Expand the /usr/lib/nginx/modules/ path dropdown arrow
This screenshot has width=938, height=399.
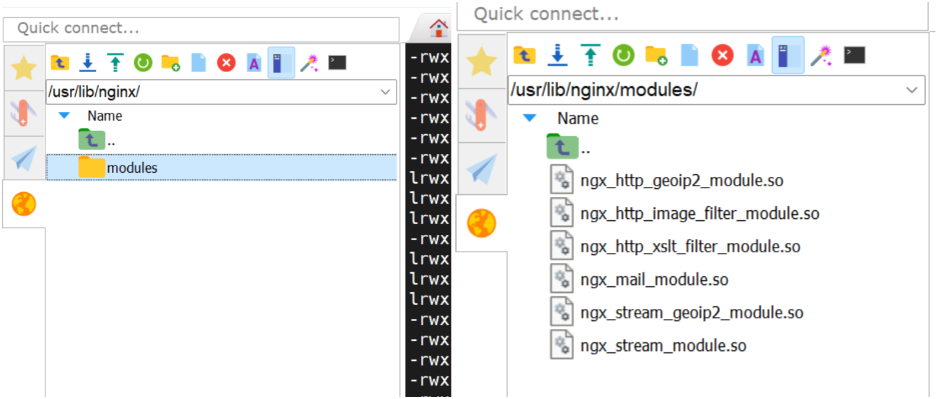click(911, 90)
